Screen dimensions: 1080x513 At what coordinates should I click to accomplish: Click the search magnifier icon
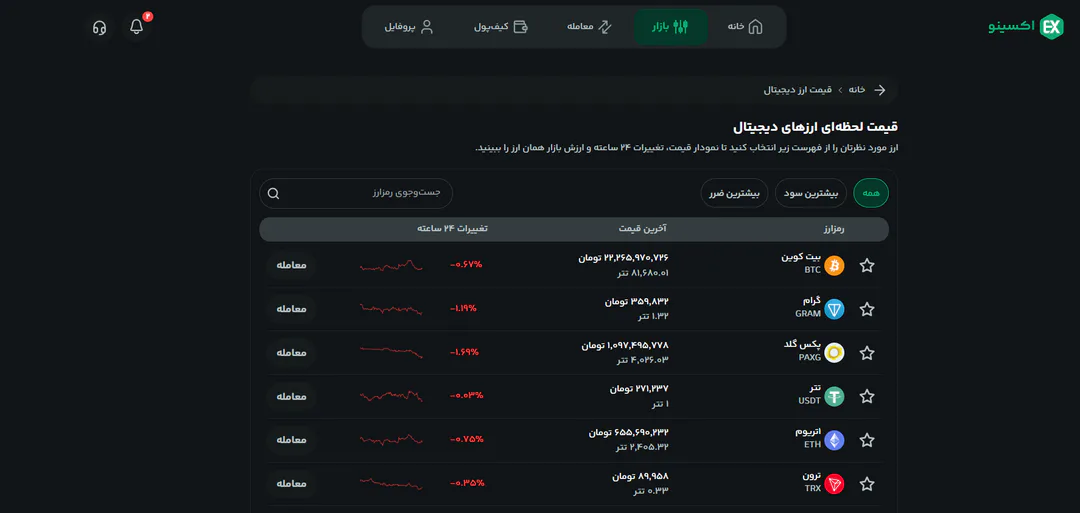point(273,193)
